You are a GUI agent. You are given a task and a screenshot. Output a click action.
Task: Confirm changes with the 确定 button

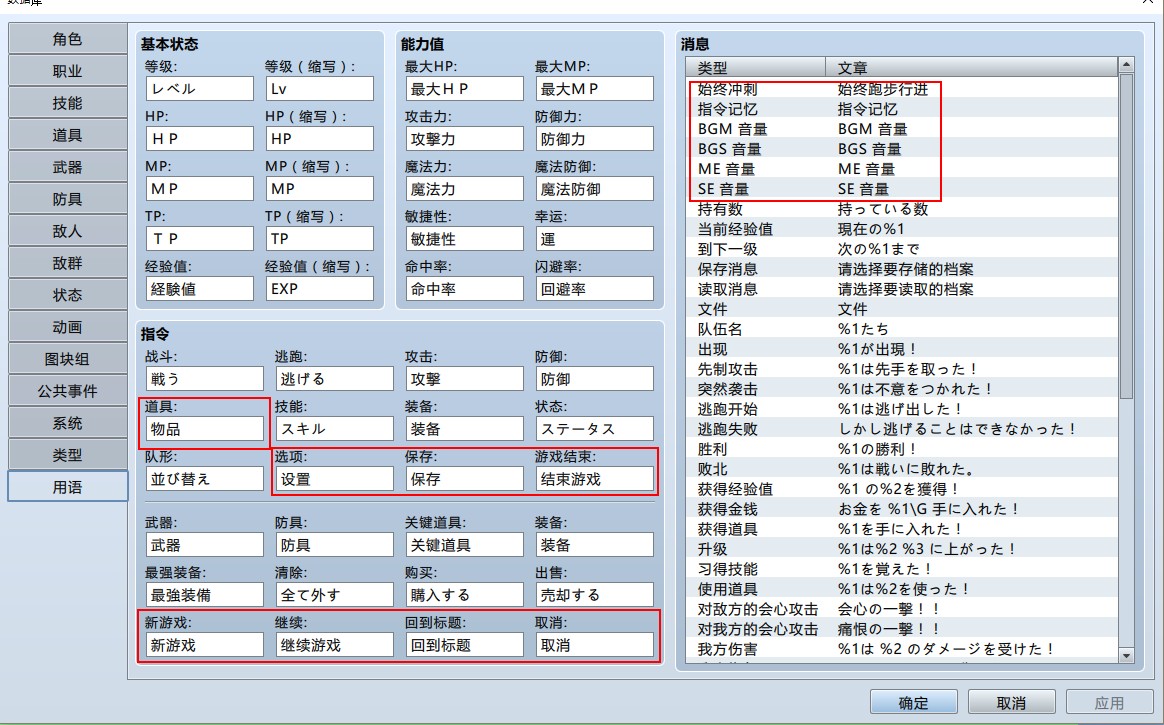pyautogui.click(x=914, y=702)
